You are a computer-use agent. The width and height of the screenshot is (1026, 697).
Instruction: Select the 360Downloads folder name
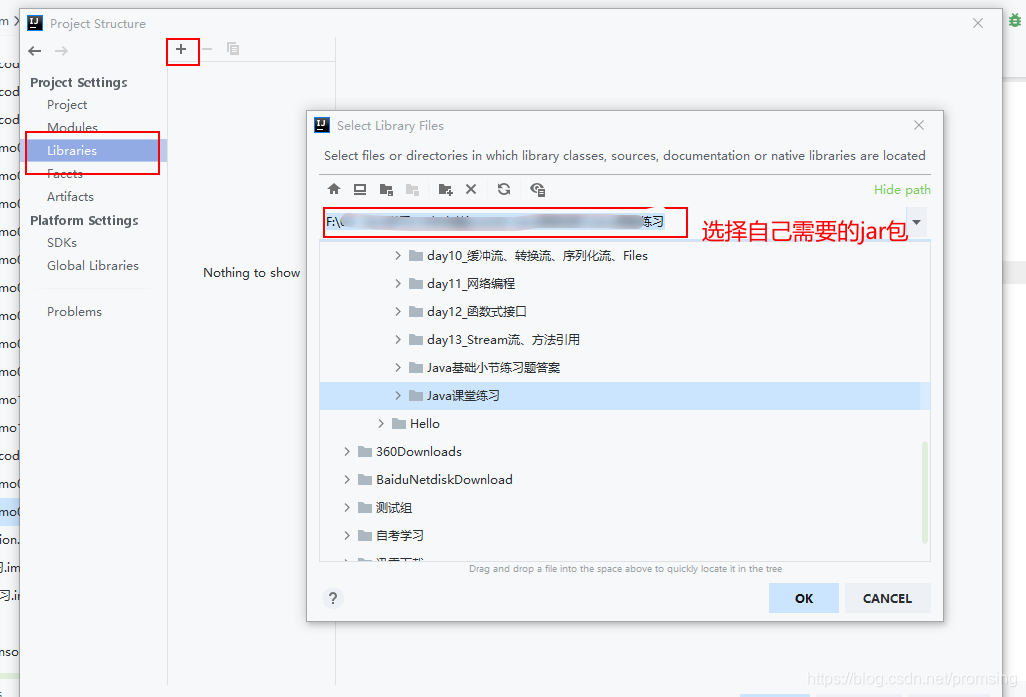[x=419, y=452]
